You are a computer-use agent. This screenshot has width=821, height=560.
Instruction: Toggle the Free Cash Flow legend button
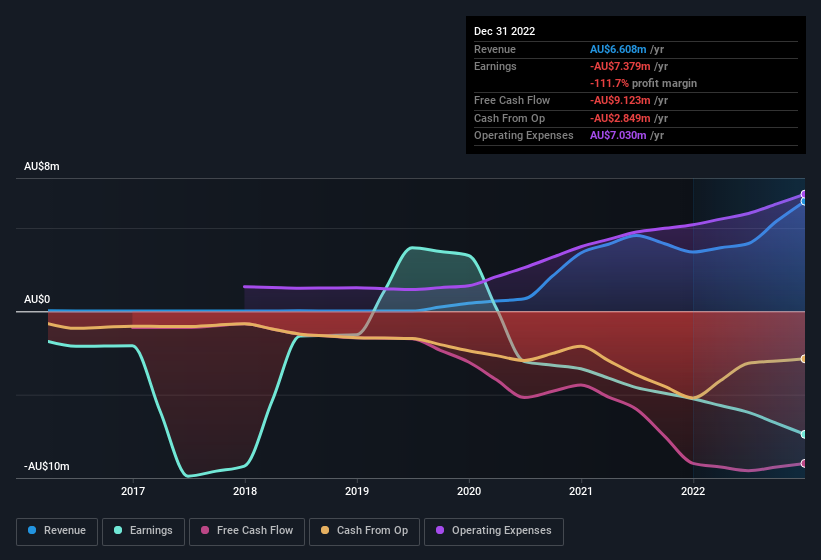[x=247, y=531]
